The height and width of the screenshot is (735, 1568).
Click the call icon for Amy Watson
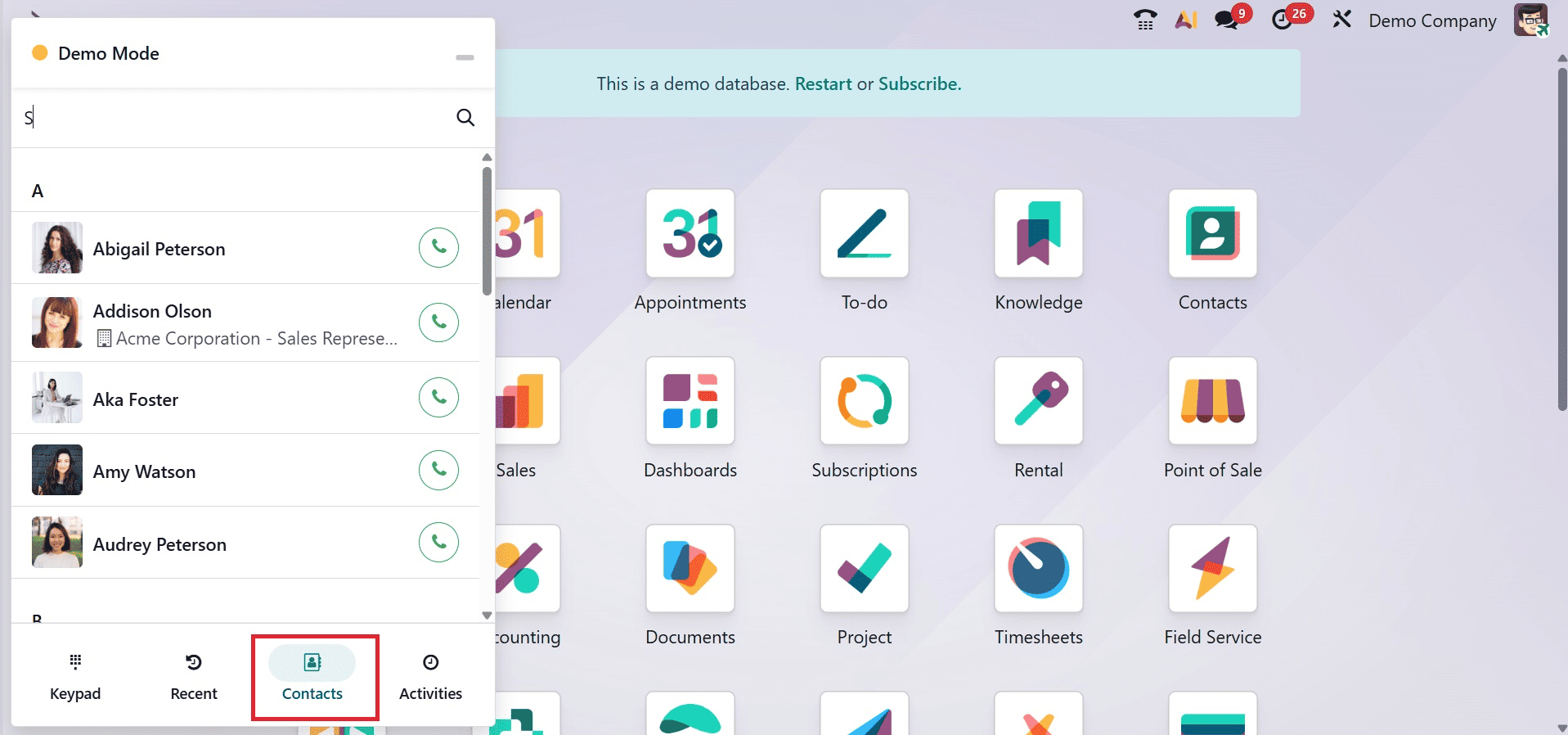[438, 470]
